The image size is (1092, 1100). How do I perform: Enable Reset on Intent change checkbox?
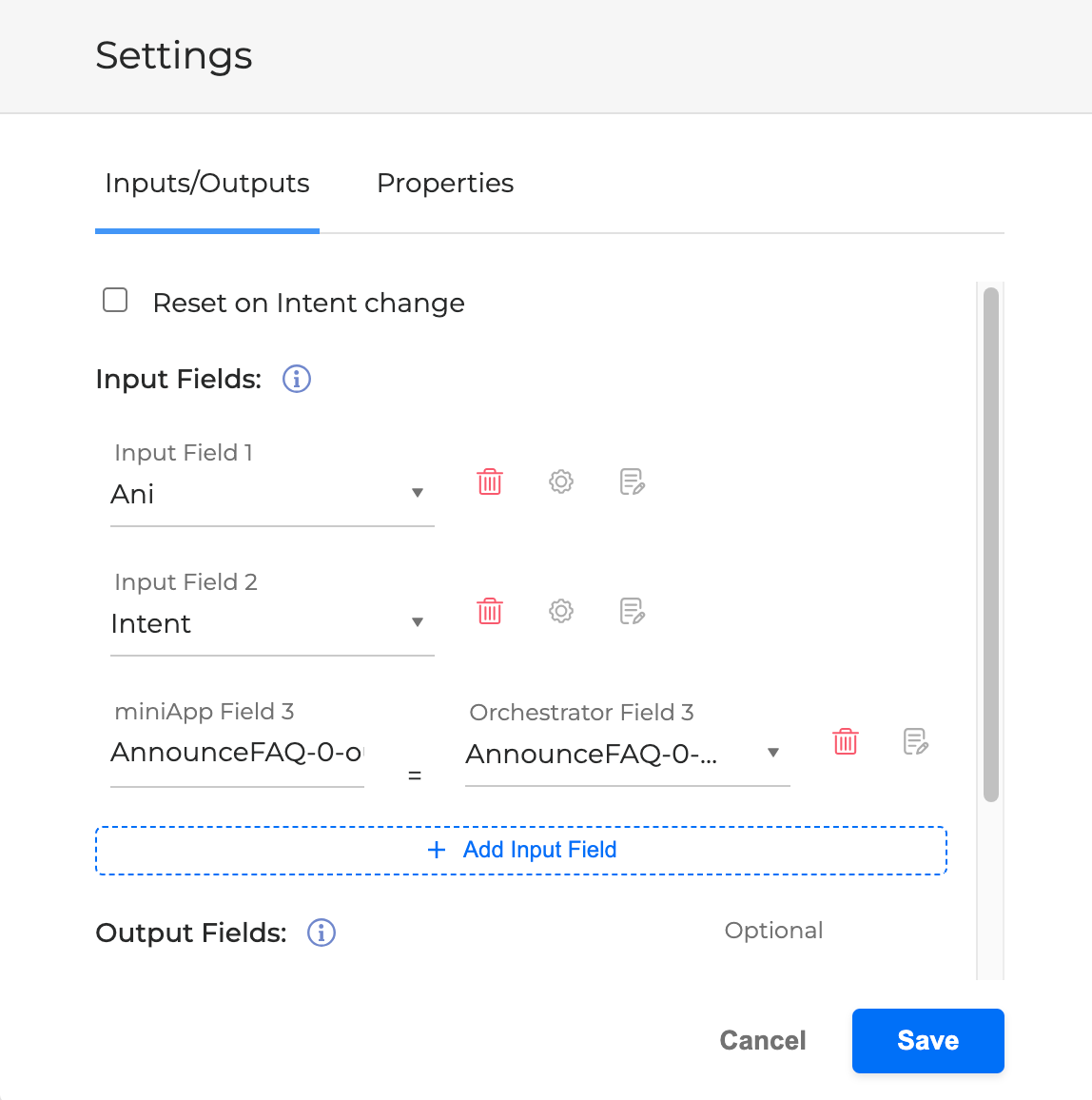click(x=115, y=301)
